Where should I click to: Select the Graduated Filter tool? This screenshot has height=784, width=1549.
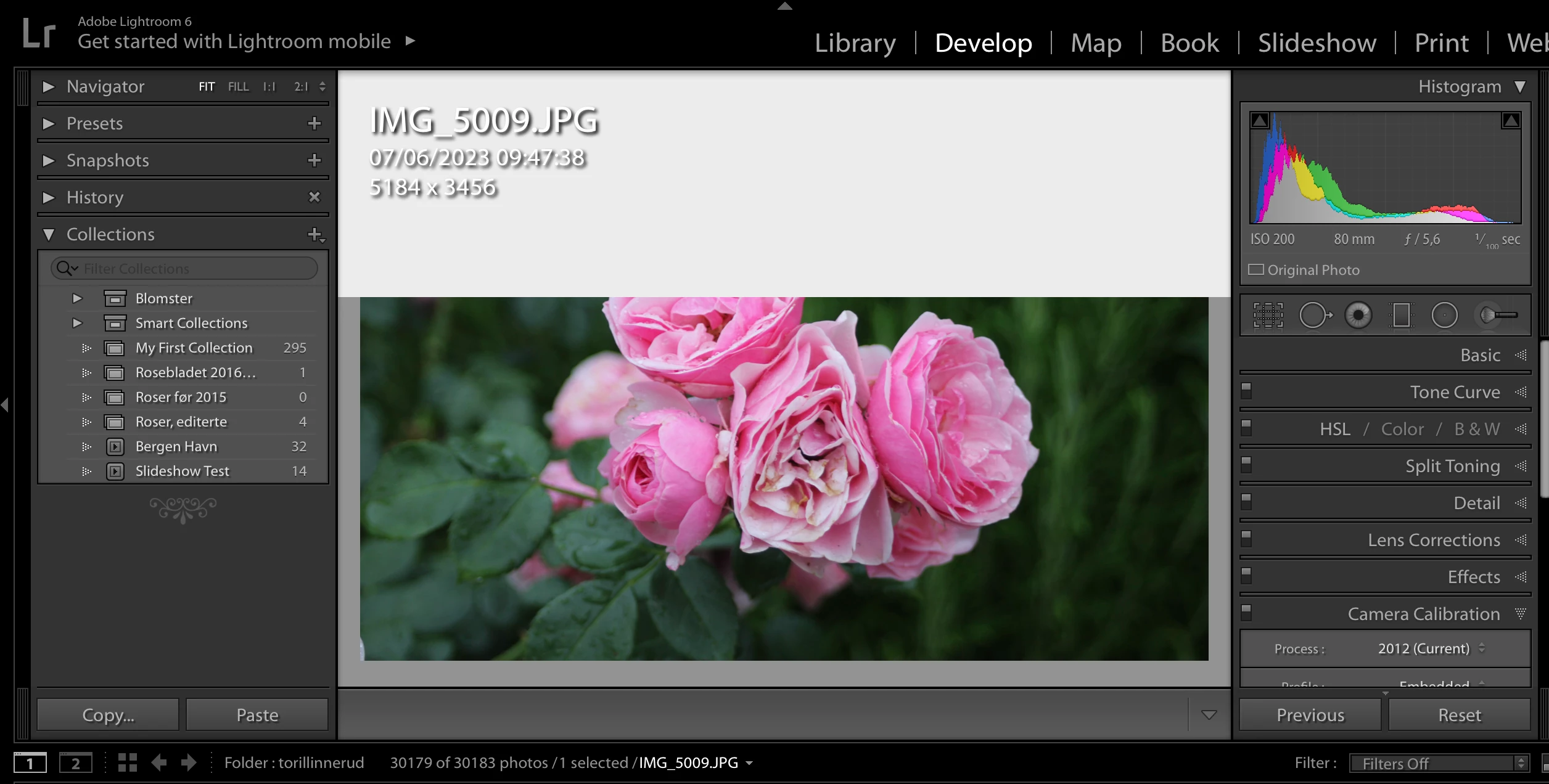pos(1401,315)
